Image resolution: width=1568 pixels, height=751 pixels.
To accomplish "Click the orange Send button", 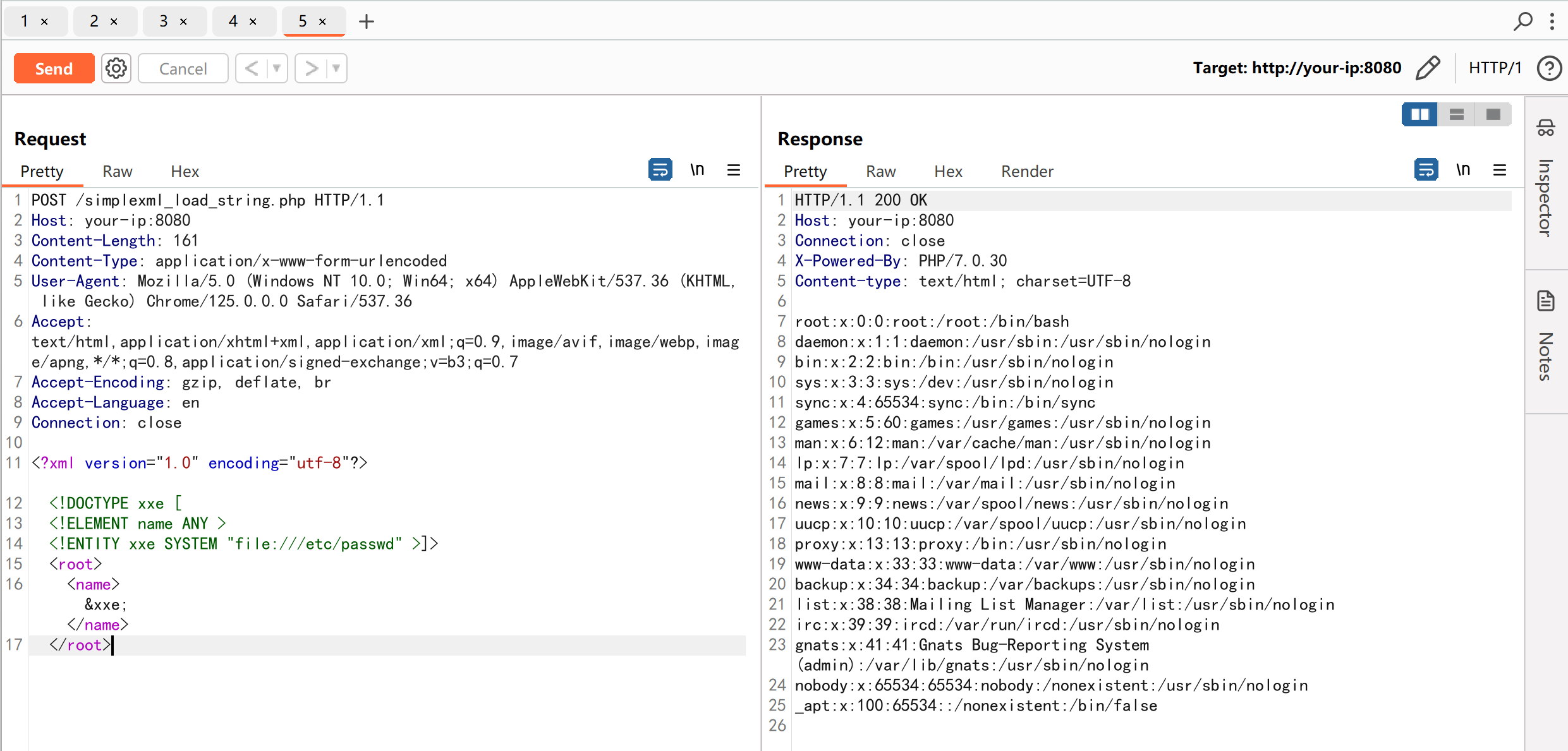I will 54,68.
